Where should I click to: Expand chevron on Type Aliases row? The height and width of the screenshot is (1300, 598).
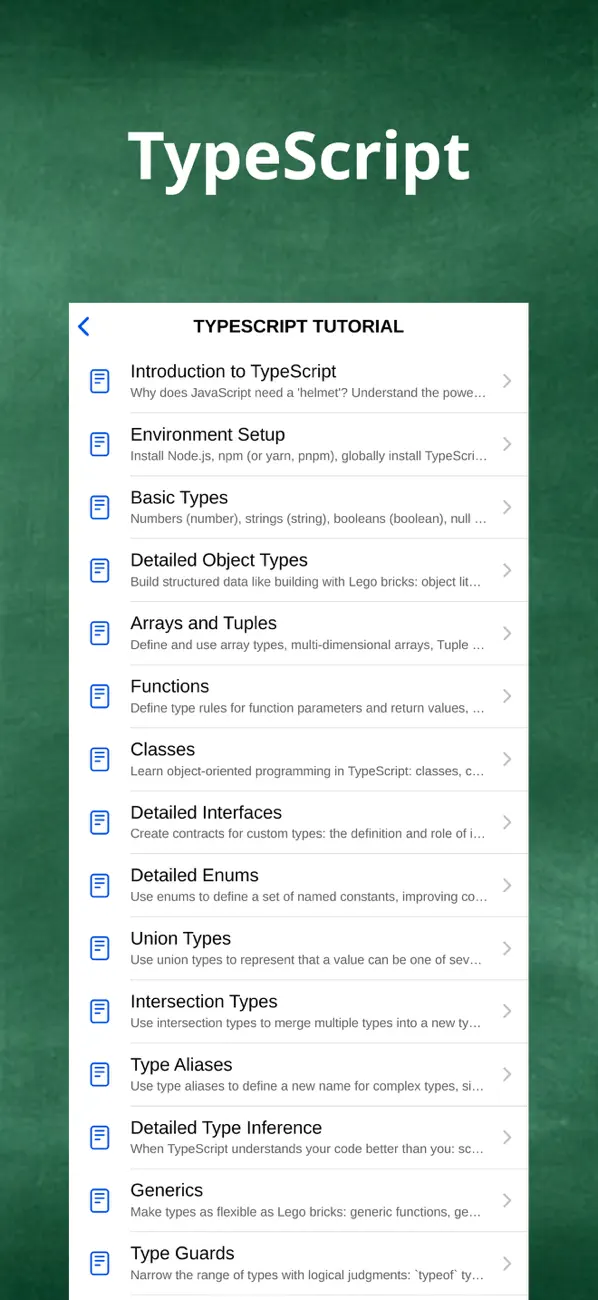coord(507,1074)
